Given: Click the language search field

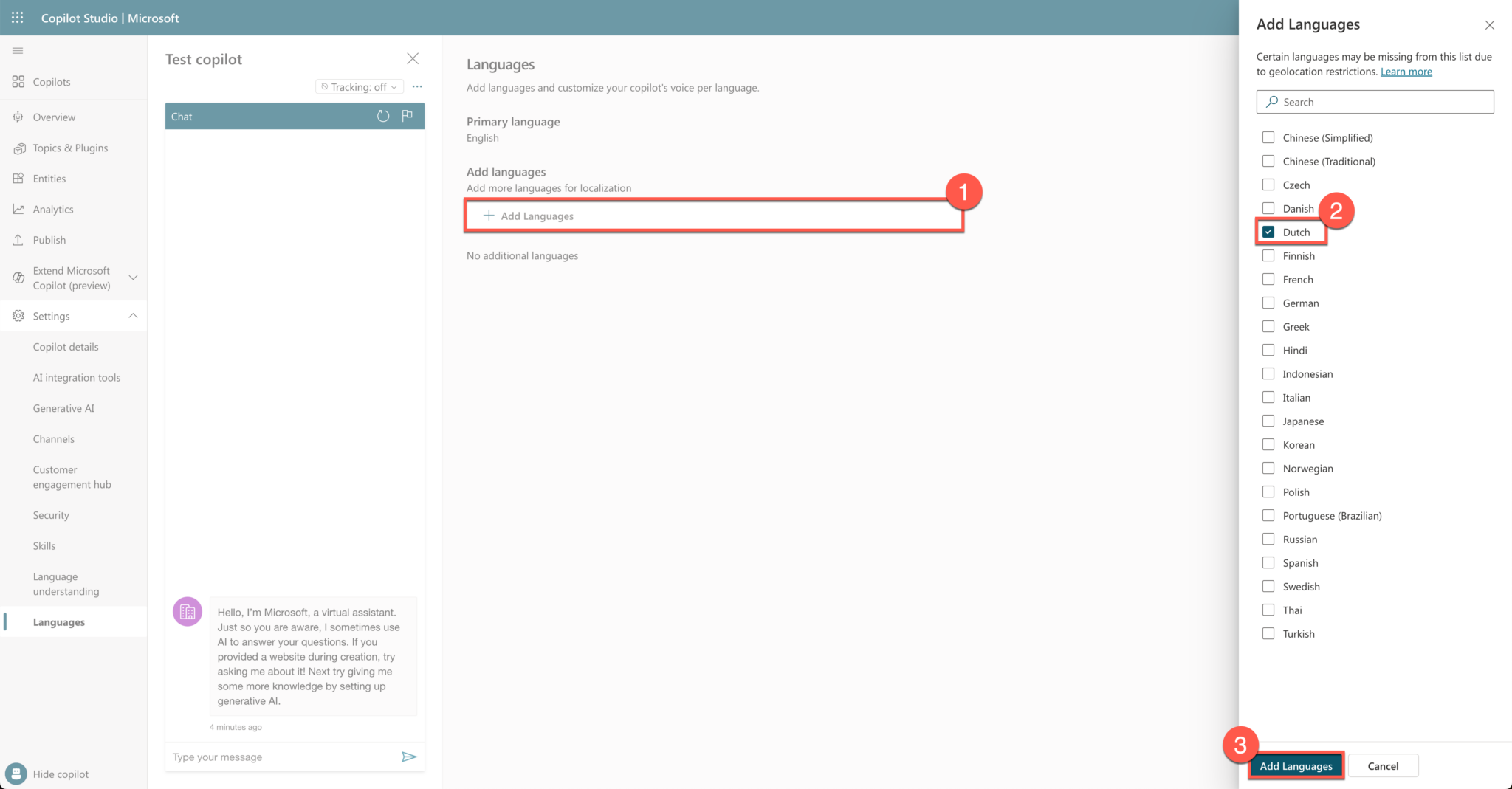Looking at the screenshot, I should 1375,101.
